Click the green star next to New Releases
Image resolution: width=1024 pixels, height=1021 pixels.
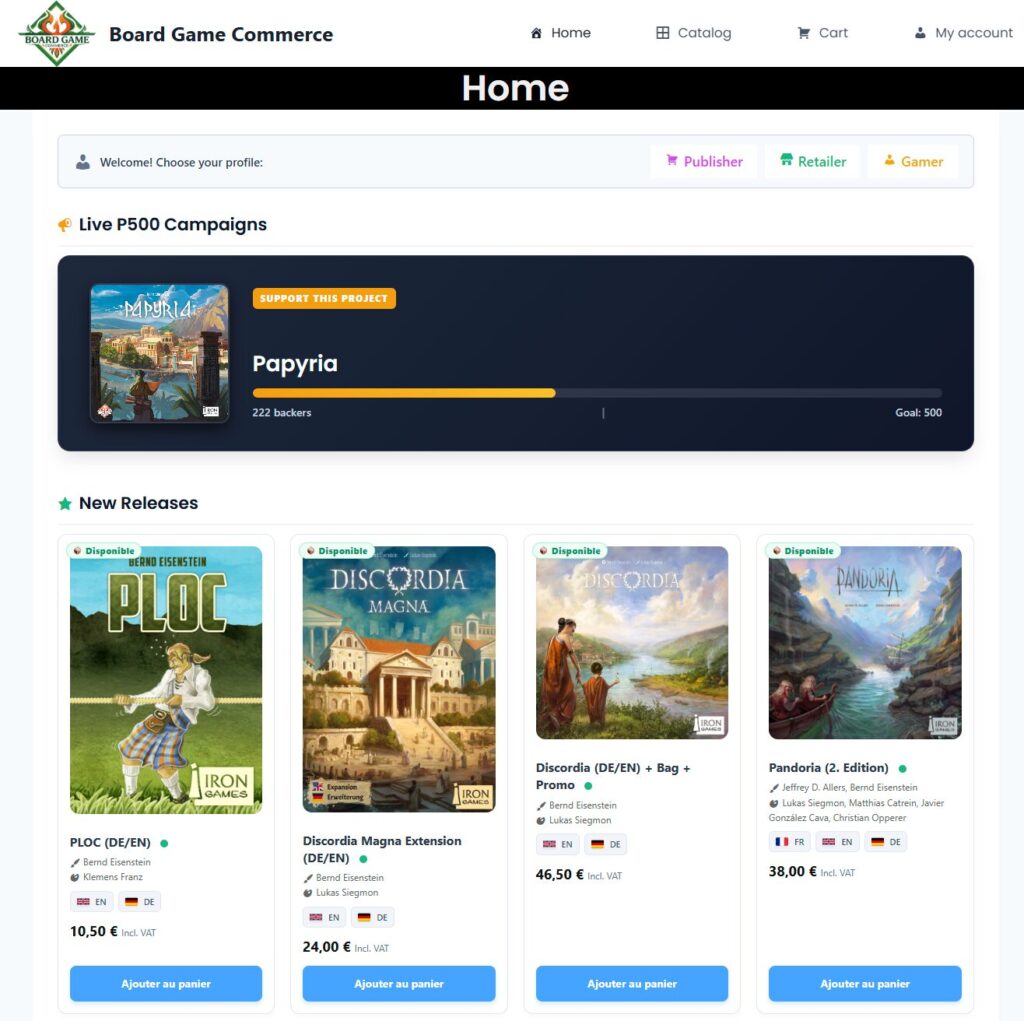pyautogui.click(x=65, y=504)
